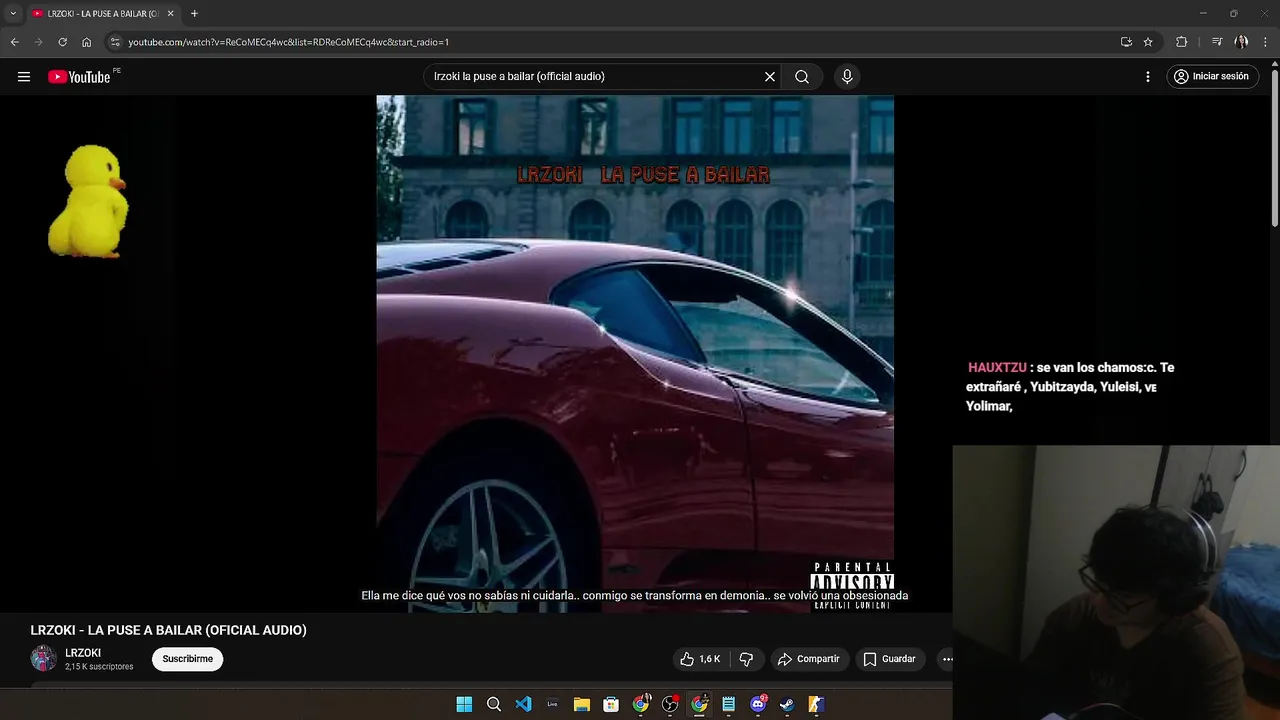Open File Explorer from taskbar

[x=582, y=704]
